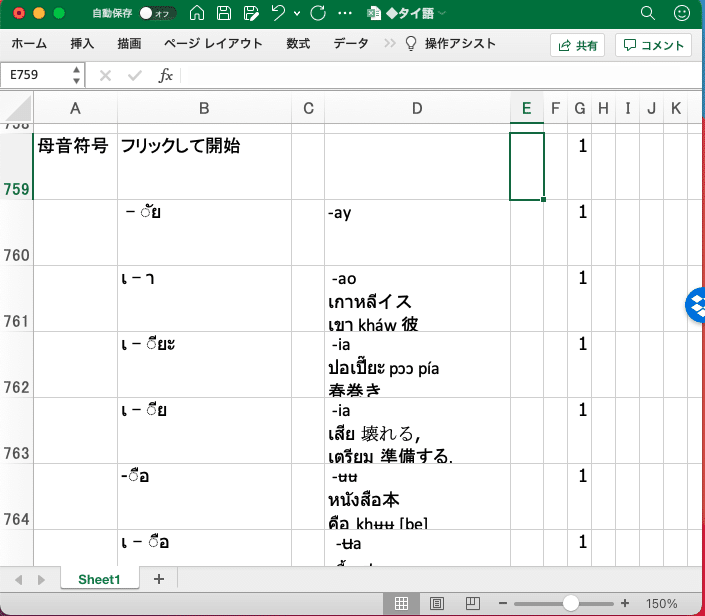The height and width of the screenshot is (616, 705).
Task: Click the zoom slider handle
Action: point(571,603)
